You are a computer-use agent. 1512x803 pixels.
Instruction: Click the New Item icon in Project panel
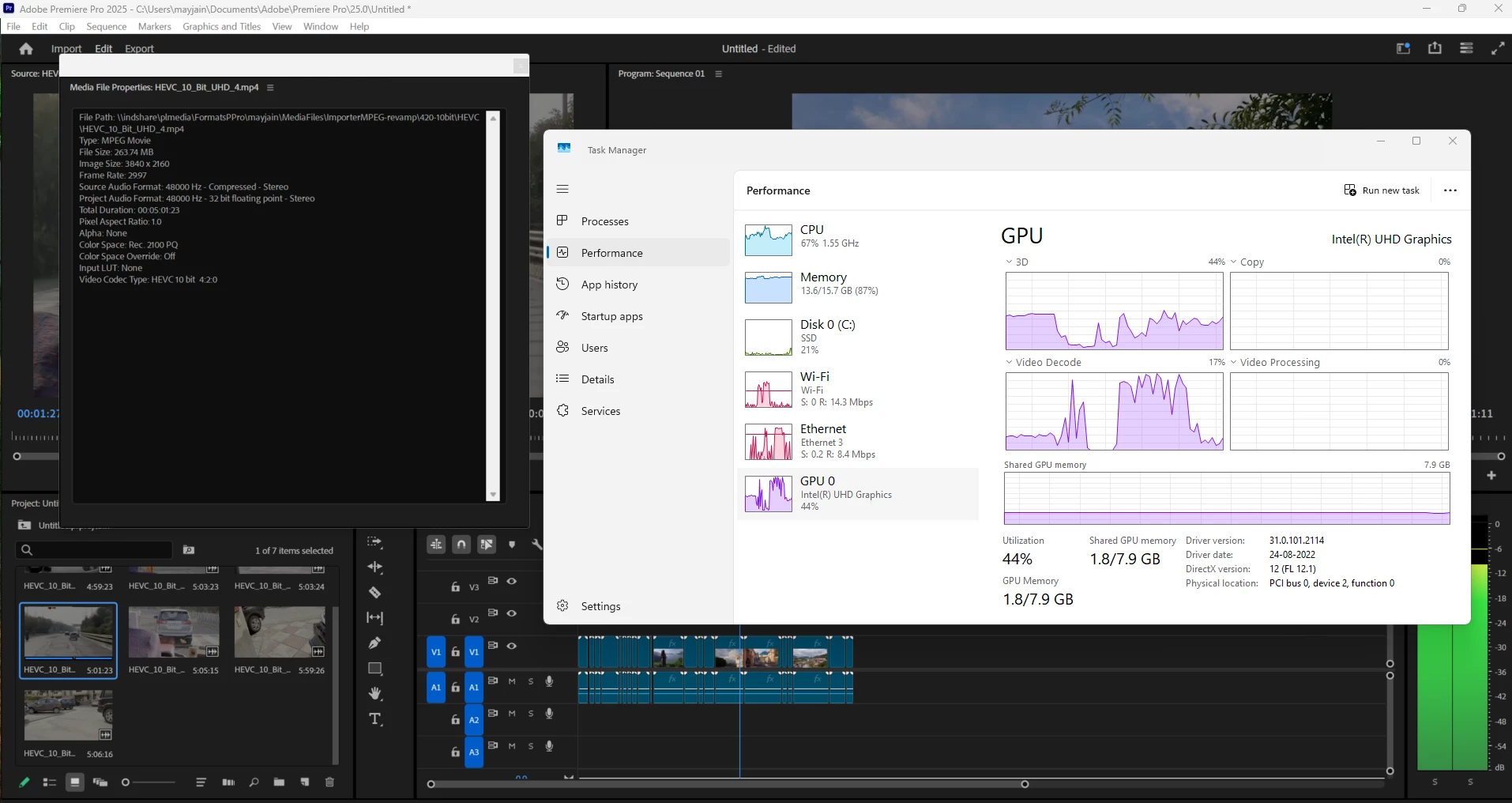pos(305,782)
